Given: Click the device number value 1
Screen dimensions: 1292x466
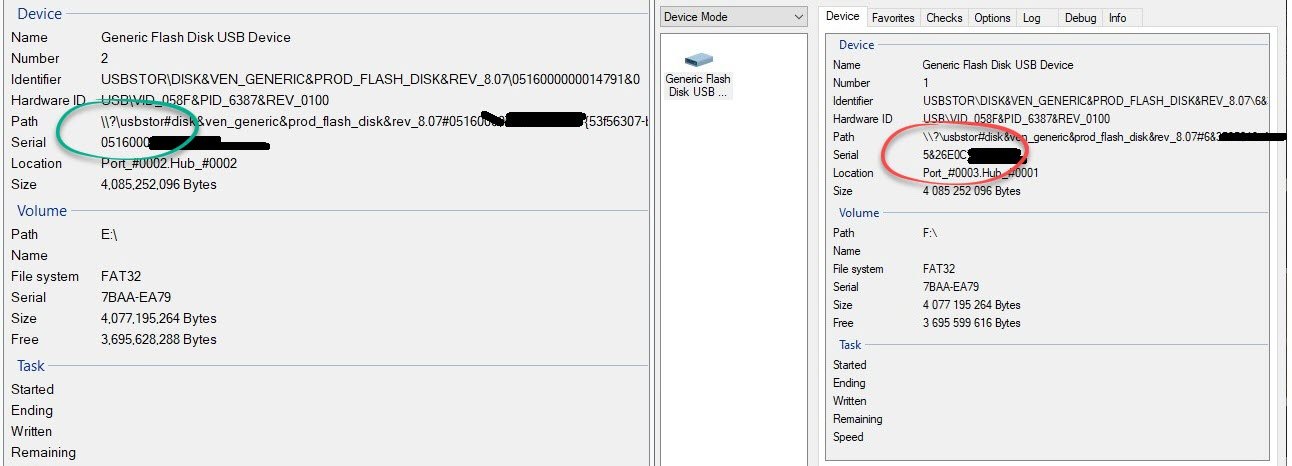Looking at the screenshot, I should point(925,83).
